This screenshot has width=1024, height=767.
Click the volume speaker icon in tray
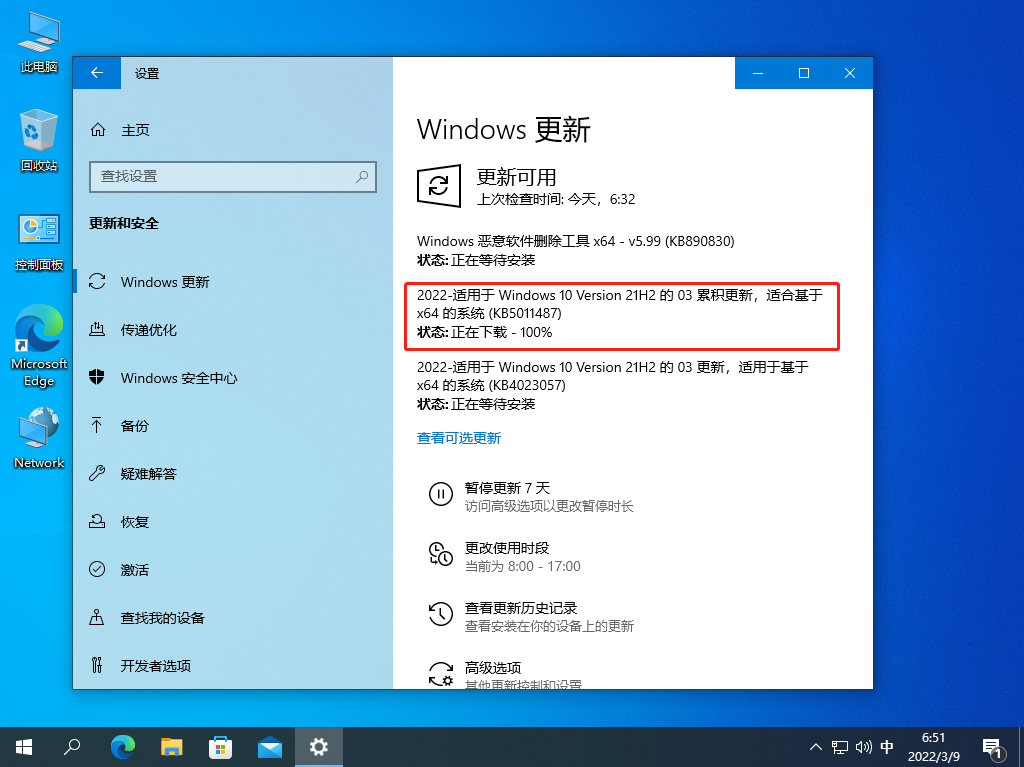pos(862,746)
